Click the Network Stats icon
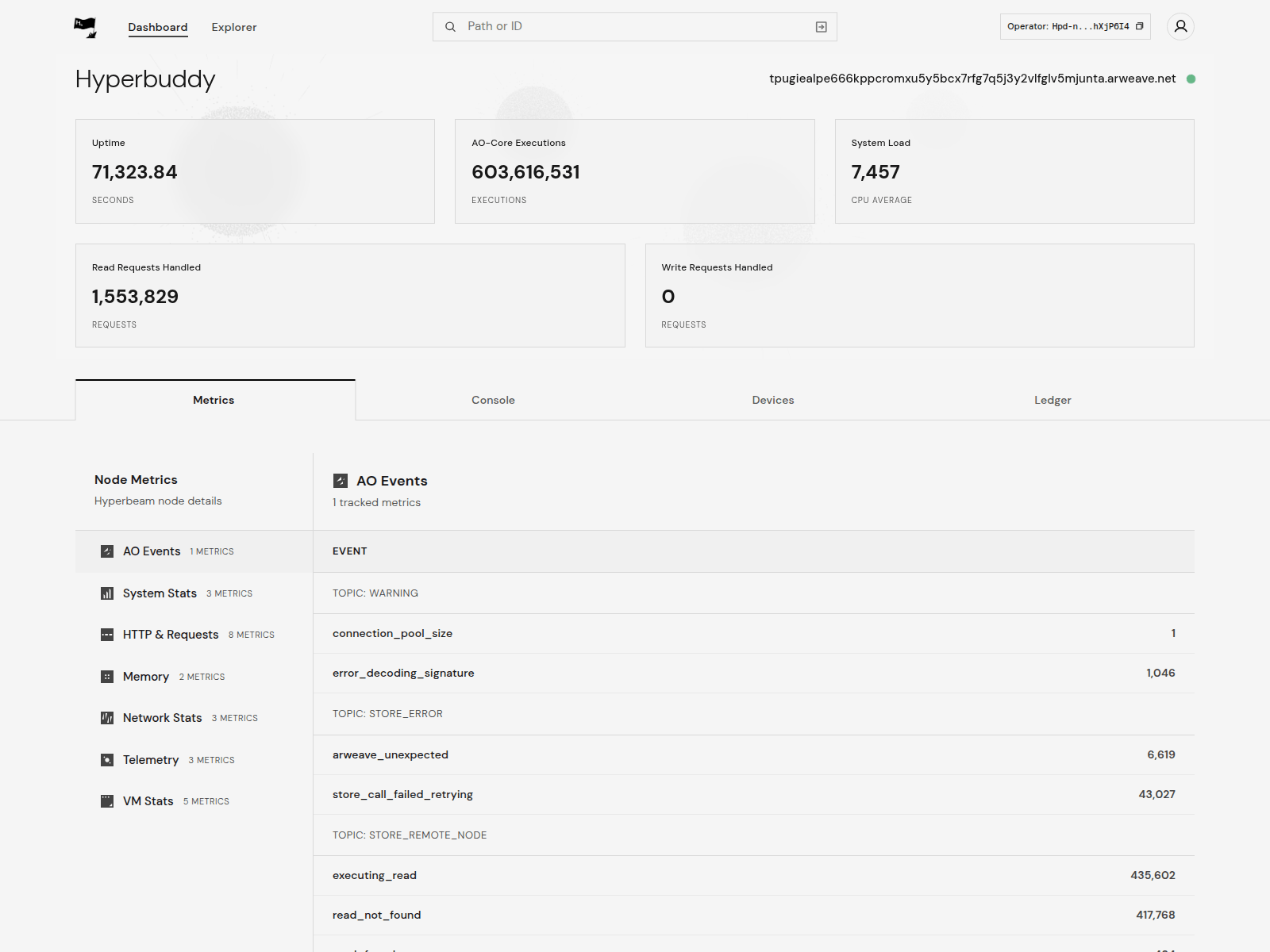This screenshot has width=1270, height=952. coord(107,718)
